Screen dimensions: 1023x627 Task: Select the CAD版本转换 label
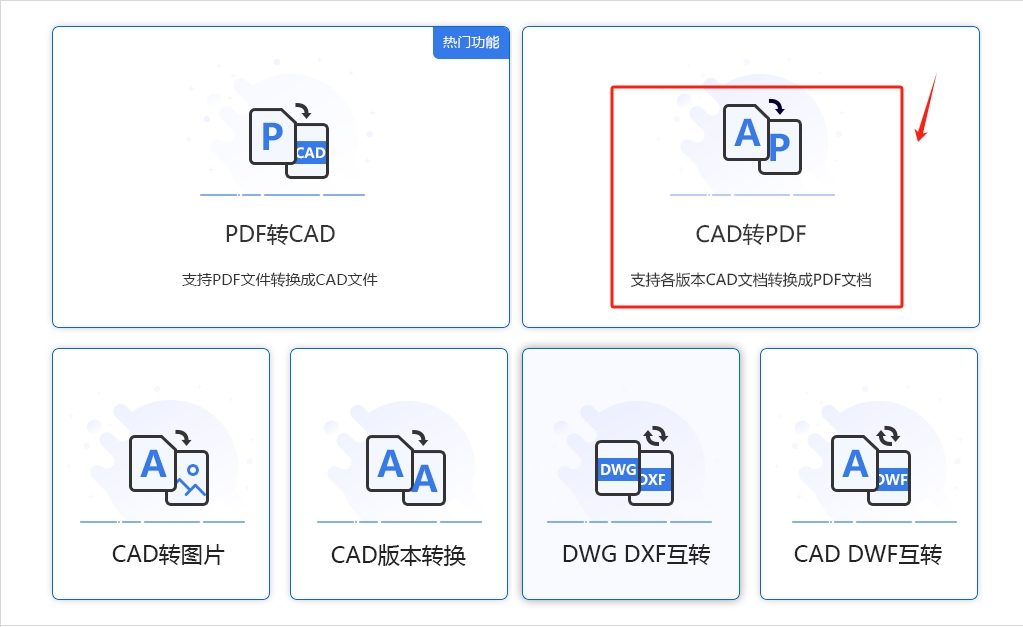coord(398,555)
